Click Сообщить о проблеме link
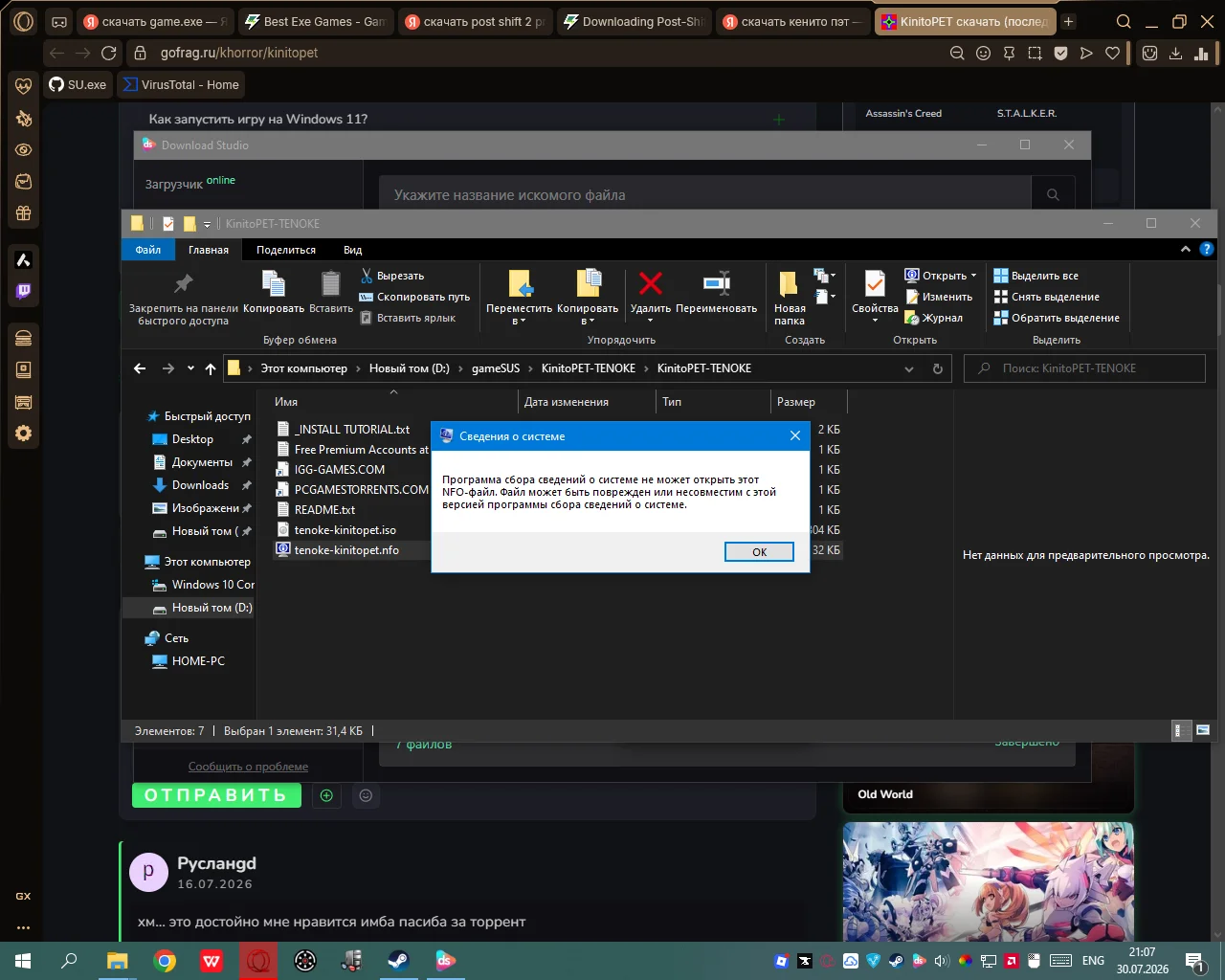 (x=248, y=767)
